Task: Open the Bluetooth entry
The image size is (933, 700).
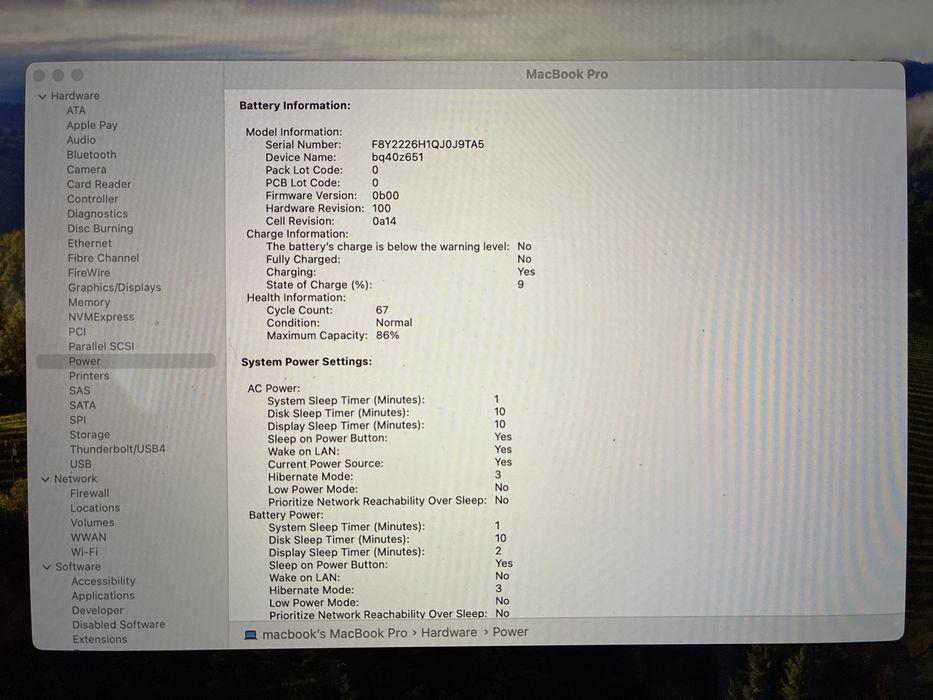Action: pos(92,155)
